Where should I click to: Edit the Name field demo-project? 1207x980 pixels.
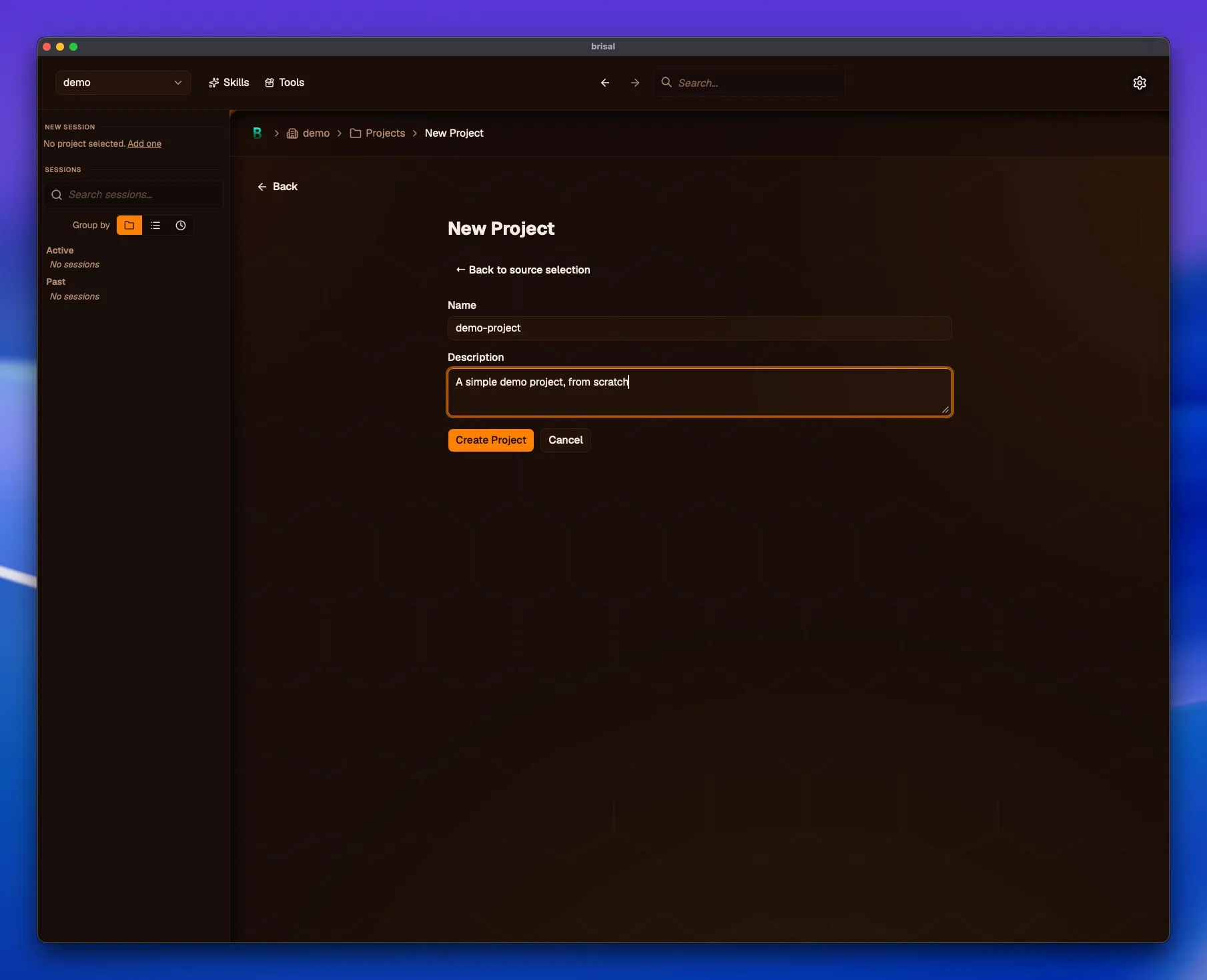[x=699, y=328]
